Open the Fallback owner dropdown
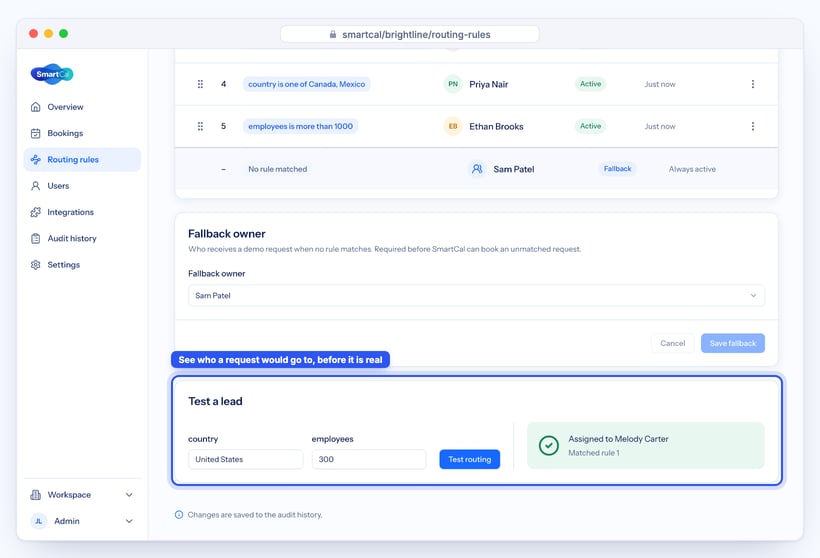 [x=476, y=295]
